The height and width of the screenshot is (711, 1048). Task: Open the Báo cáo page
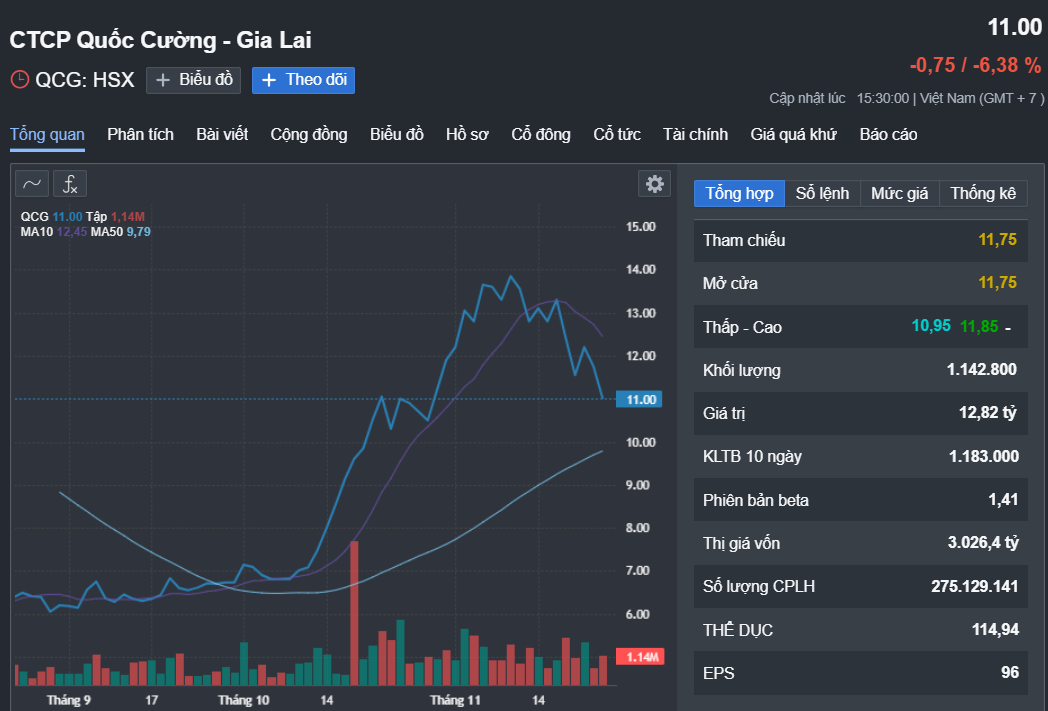click(x=888, y=134)
